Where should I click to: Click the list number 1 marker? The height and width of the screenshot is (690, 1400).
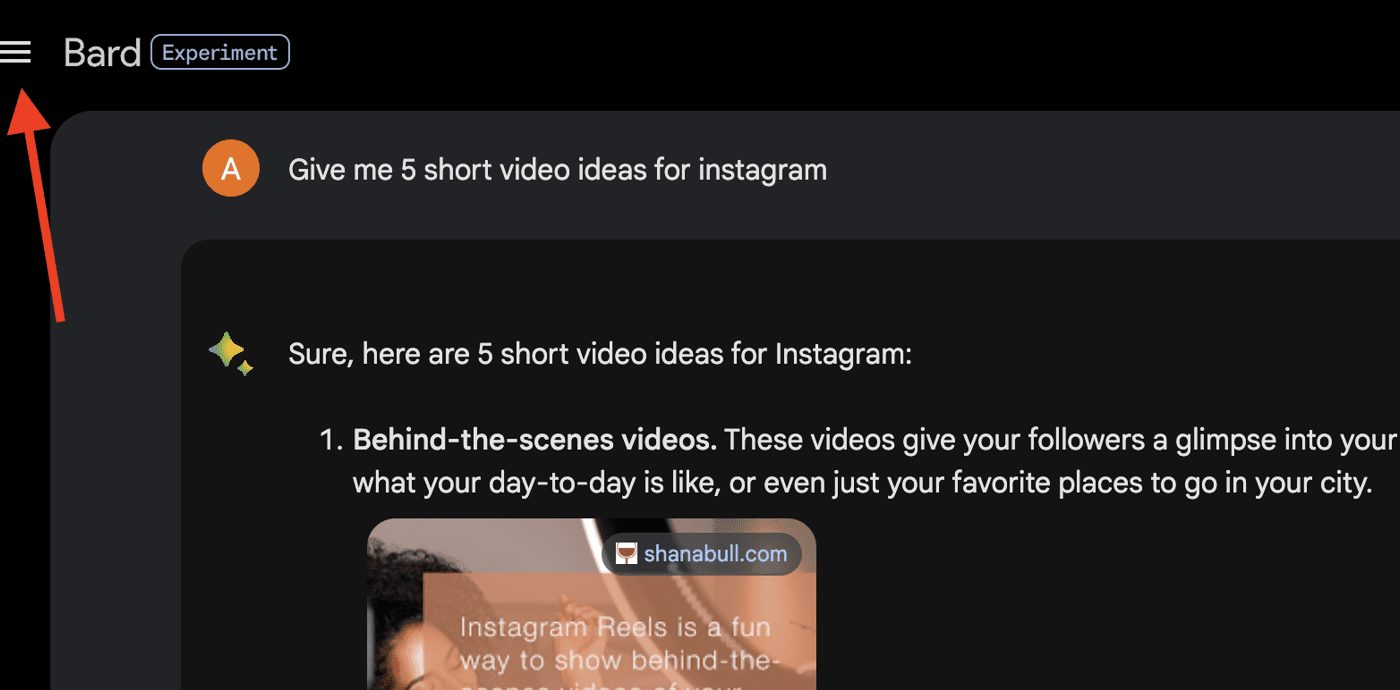point(332,440)
